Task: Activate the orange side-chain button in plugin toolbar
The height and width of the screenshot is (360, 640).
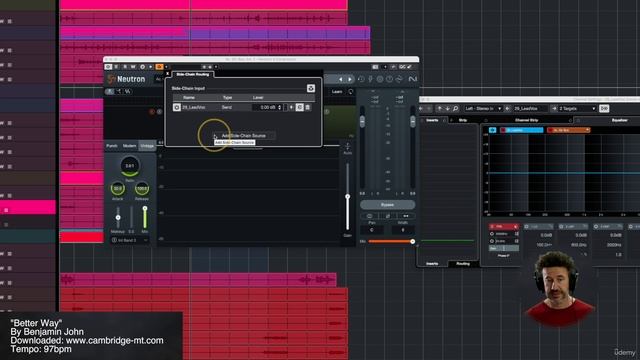Action: pyautogui.click(x=159, y=67)
